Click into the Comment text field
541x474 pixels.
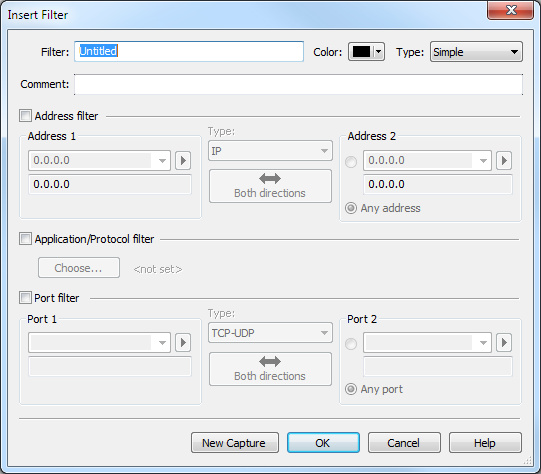click(x=298, y=84)
